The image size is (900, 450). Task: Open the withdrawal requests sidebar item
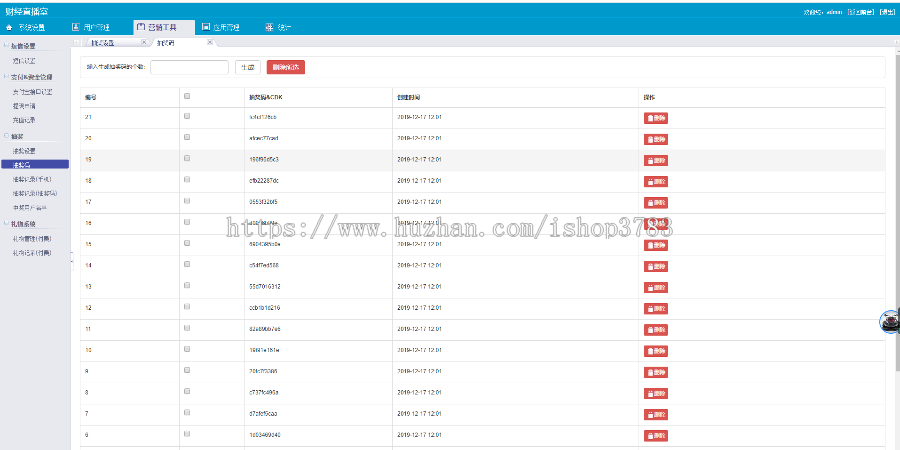pyautogui.click(x=24, y=106)
